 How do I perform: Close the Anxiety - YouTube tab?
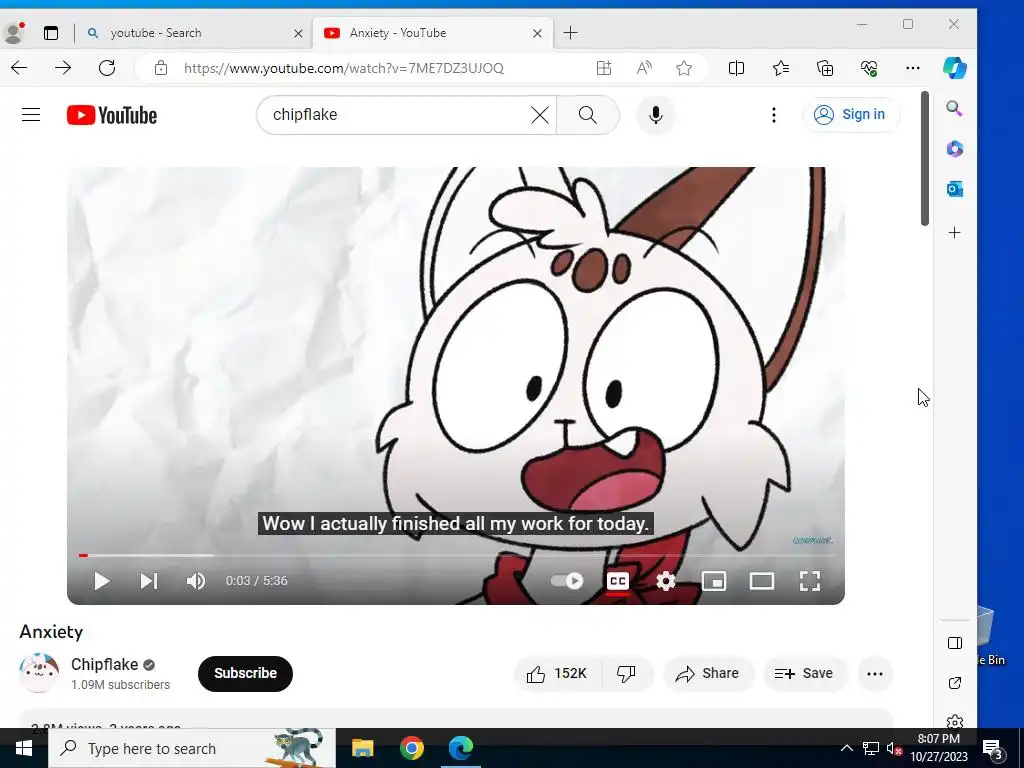pos(537,33)
